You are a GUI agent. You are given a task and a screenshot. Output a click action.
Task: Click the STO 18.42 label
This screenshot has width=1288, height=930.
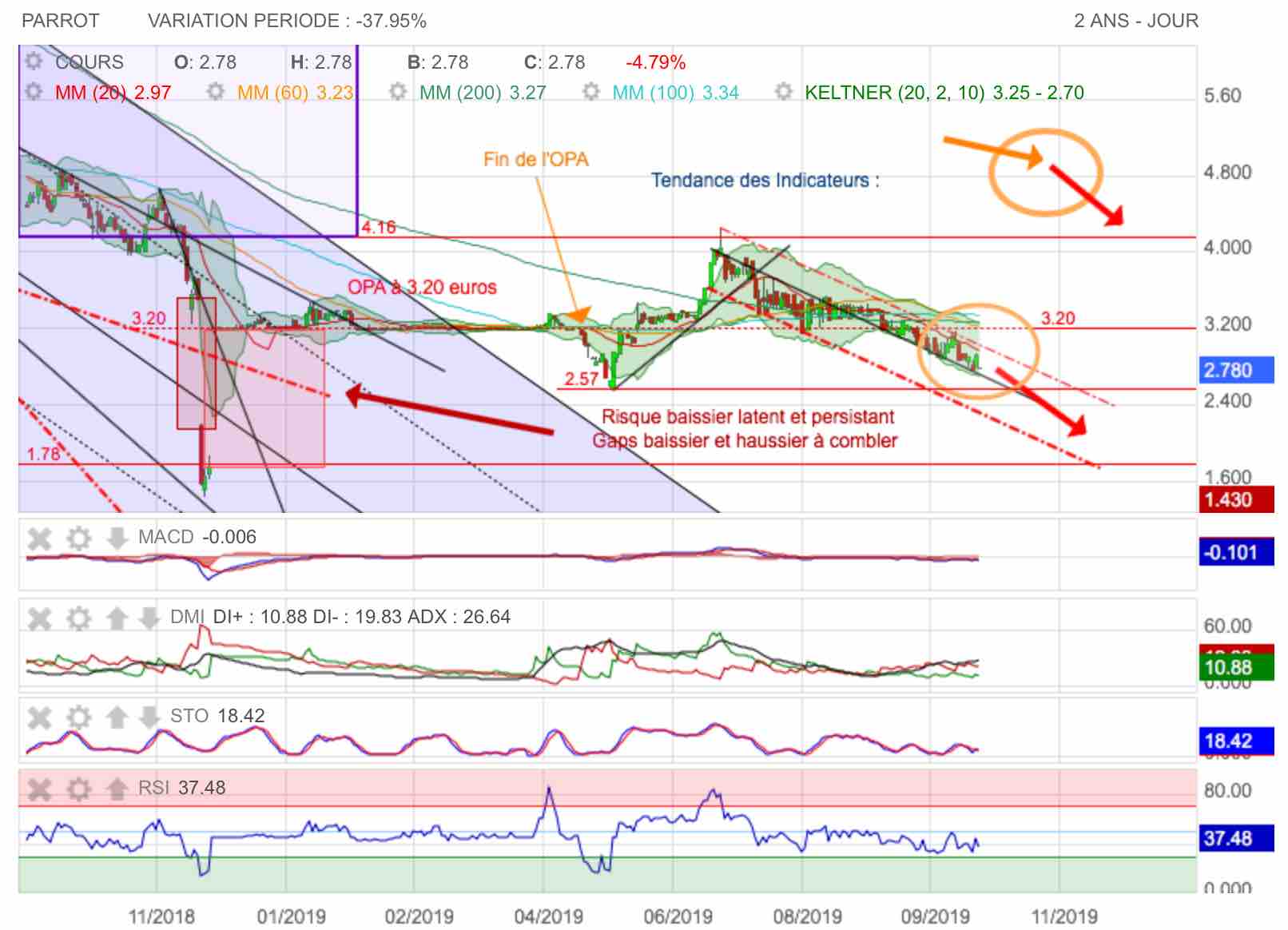click(x=217, y=716)
